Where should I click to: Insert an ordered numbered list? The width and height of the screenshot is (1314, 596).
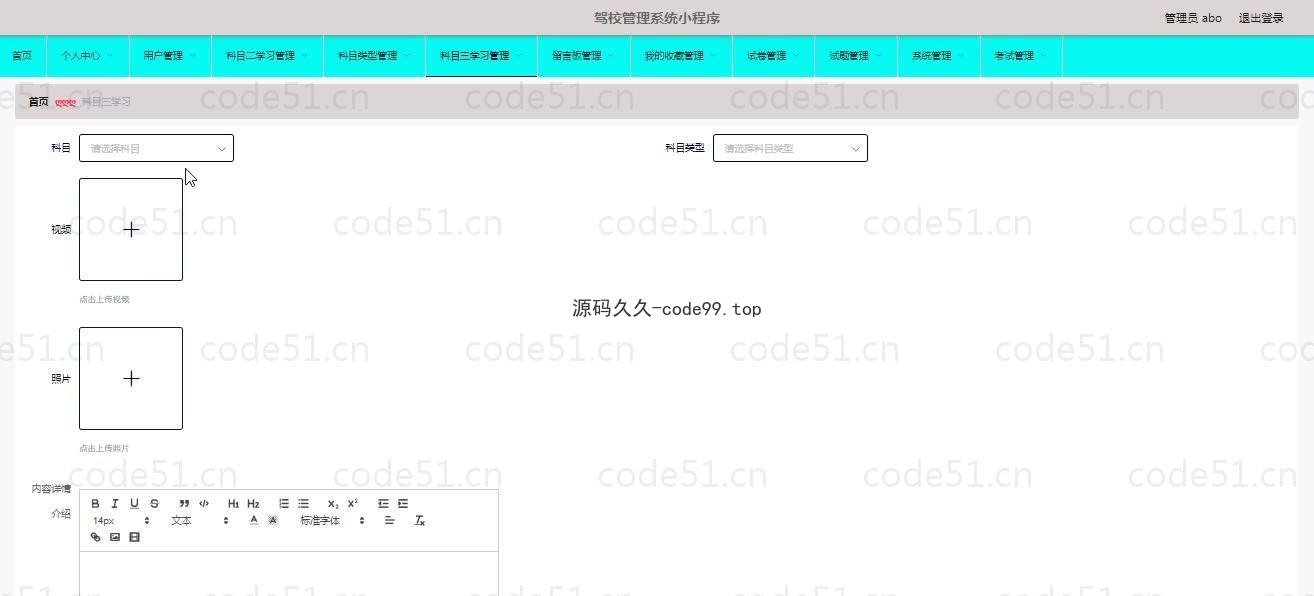point(284,503)
